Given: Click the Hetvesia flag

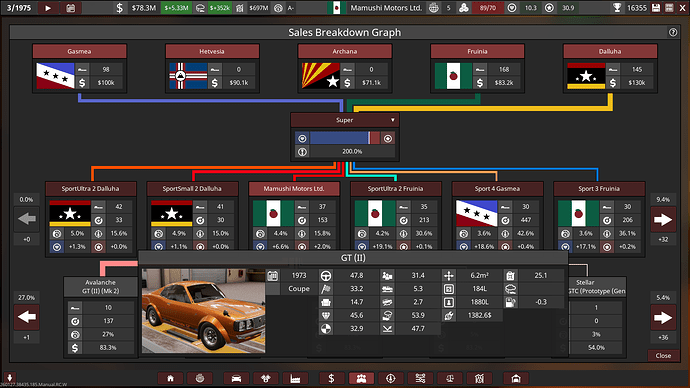Looking at the screenshot, I should pos(188,76).
